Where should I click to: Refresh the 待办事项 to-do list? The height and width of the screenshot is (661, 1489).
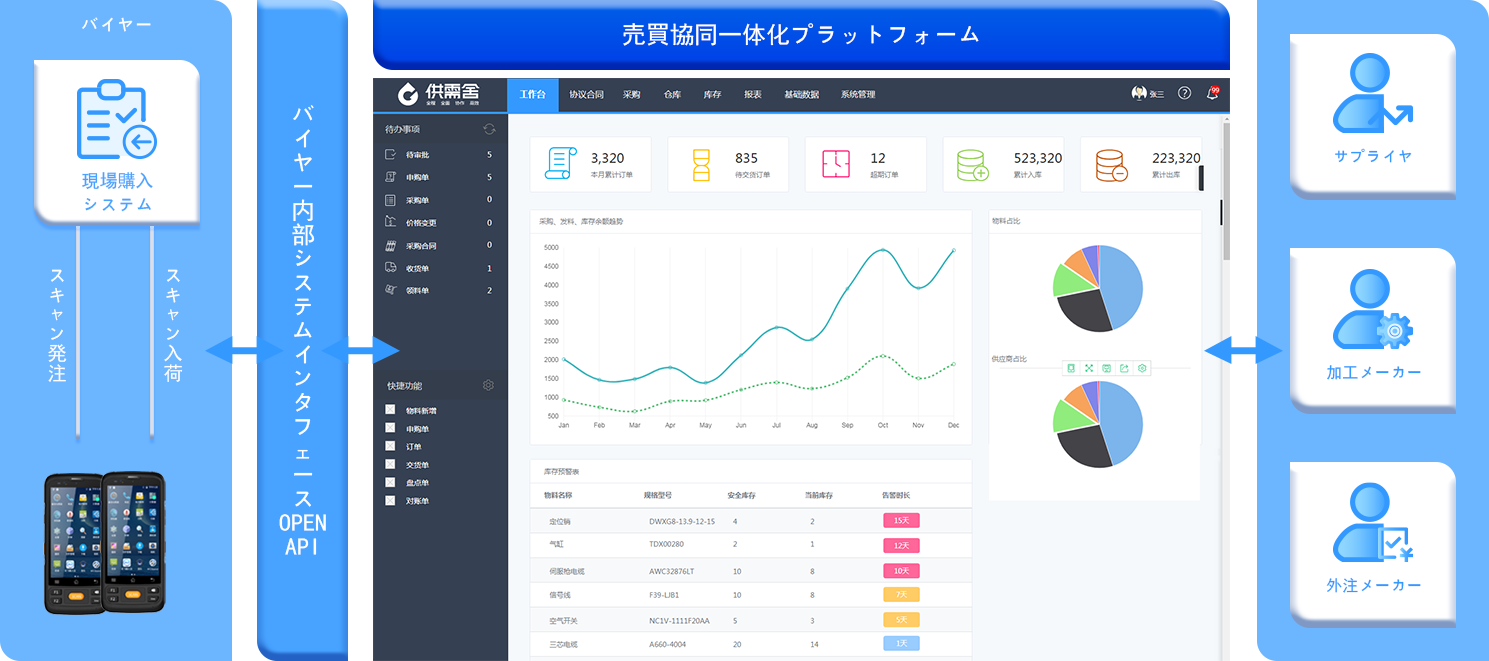coord(489,129)
